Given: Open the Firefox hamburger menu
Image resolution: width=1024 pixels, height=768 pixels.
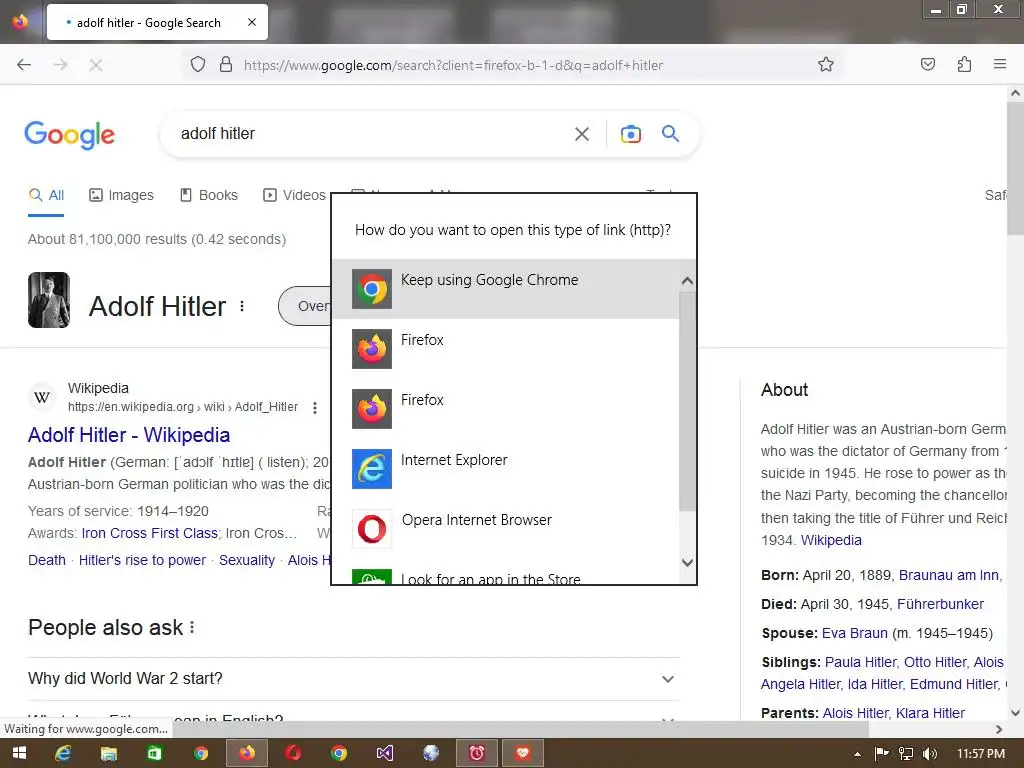Looking at the screenshot, I should pyautogui.click(x=1000, y=64).
